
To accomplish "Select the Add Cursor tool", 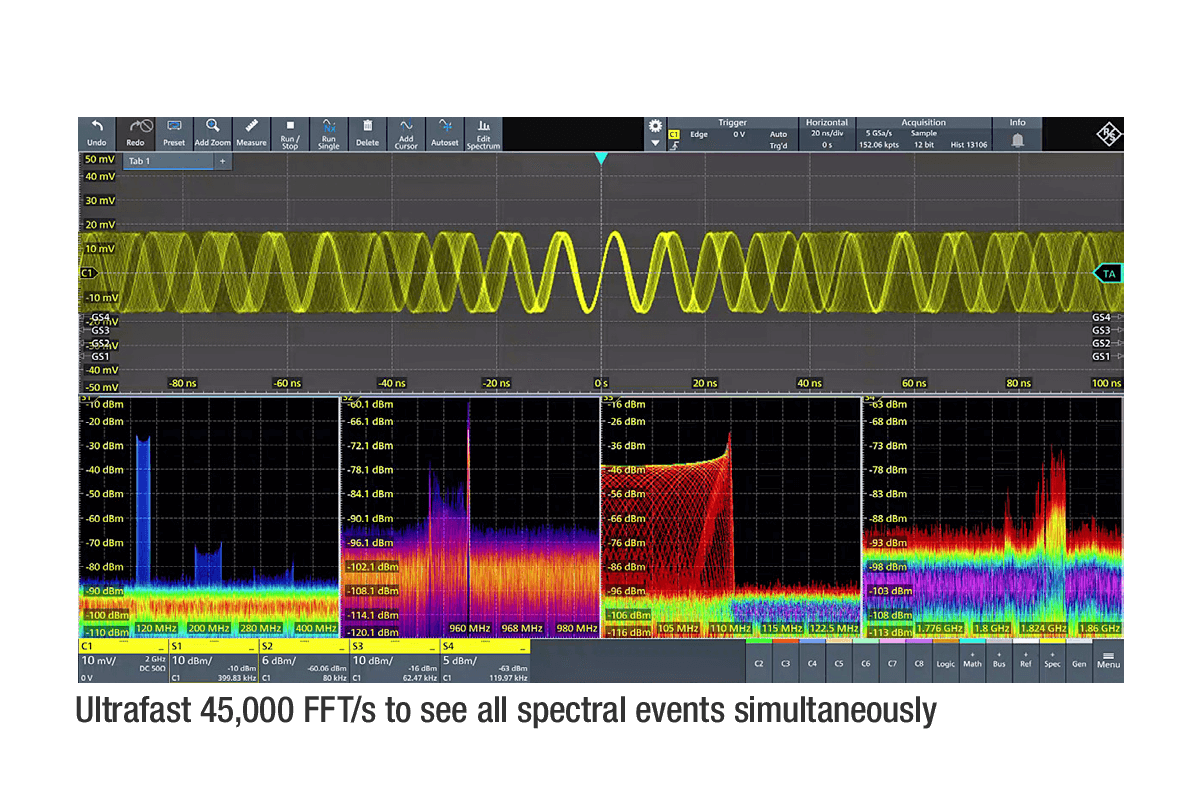I will point(406,134).
